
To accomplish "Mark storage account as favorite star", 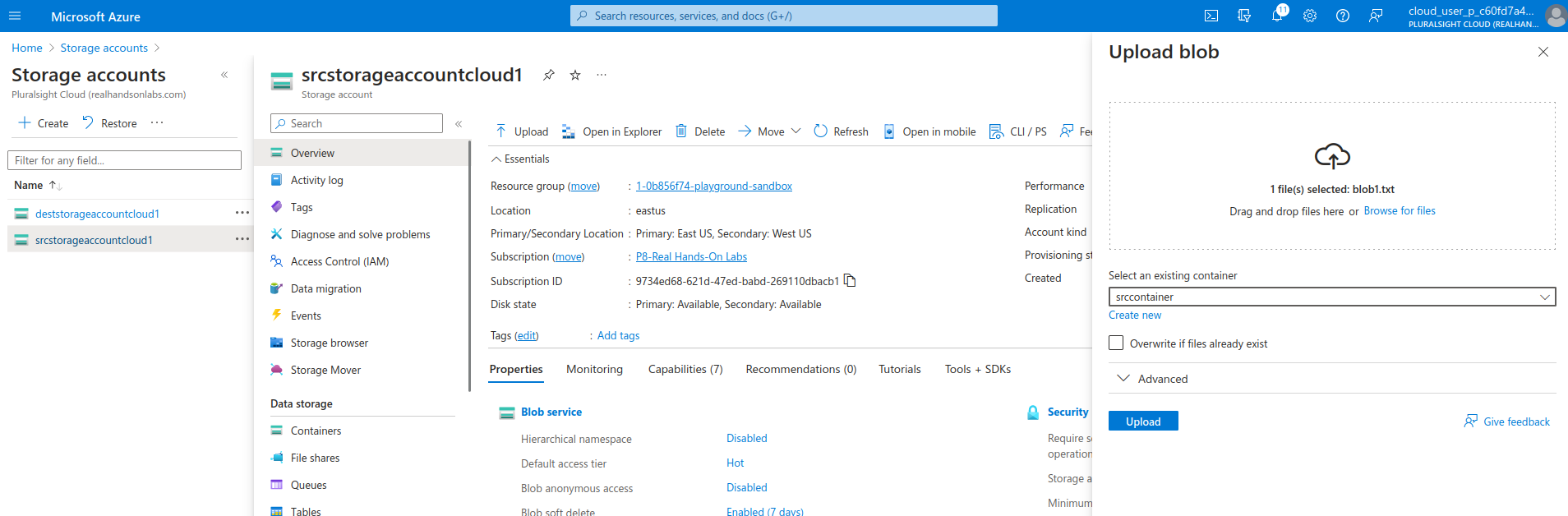I will click(575, 75).
